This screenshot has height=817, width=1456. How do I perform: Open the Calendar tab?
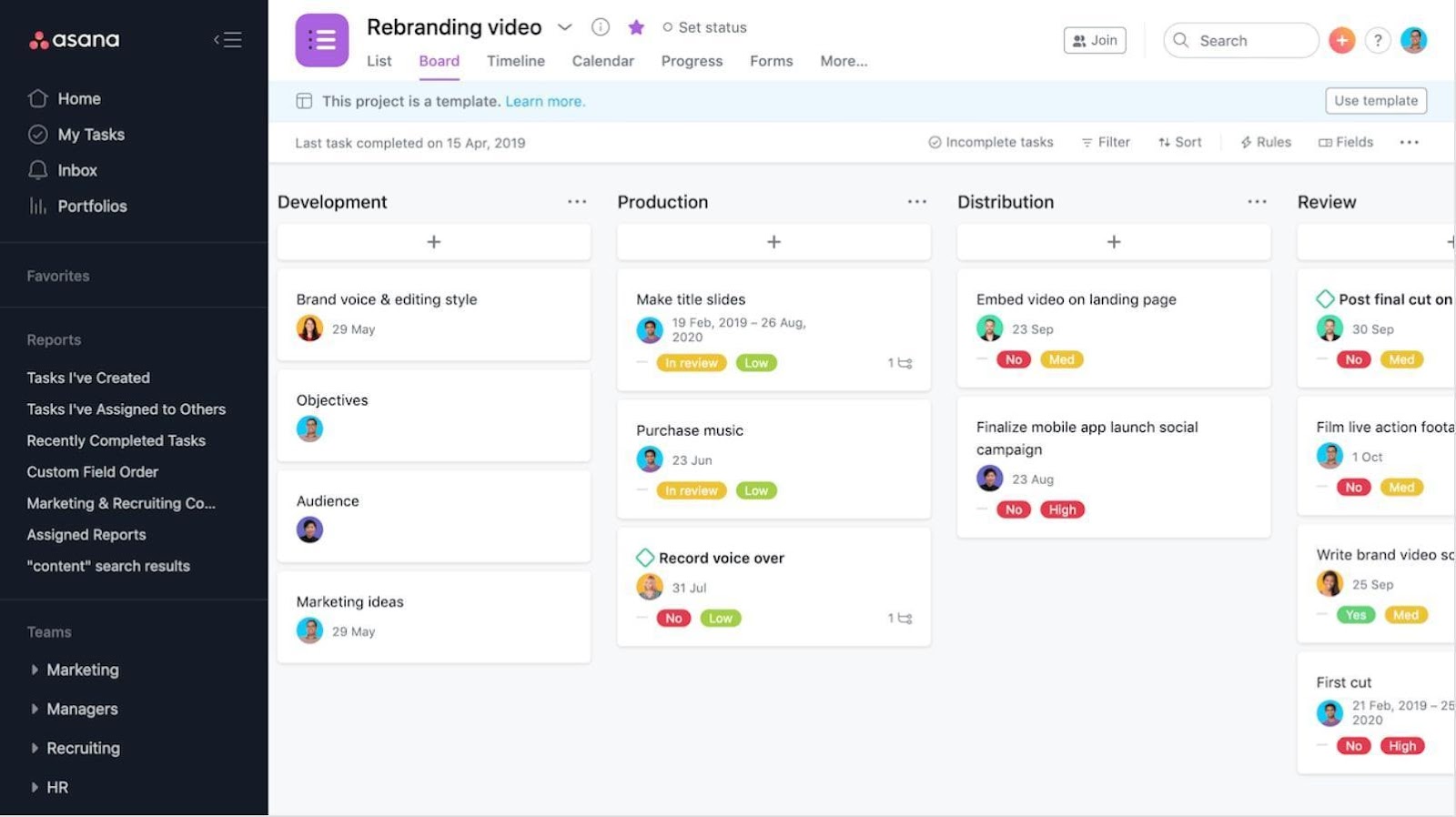coord(602,61)
